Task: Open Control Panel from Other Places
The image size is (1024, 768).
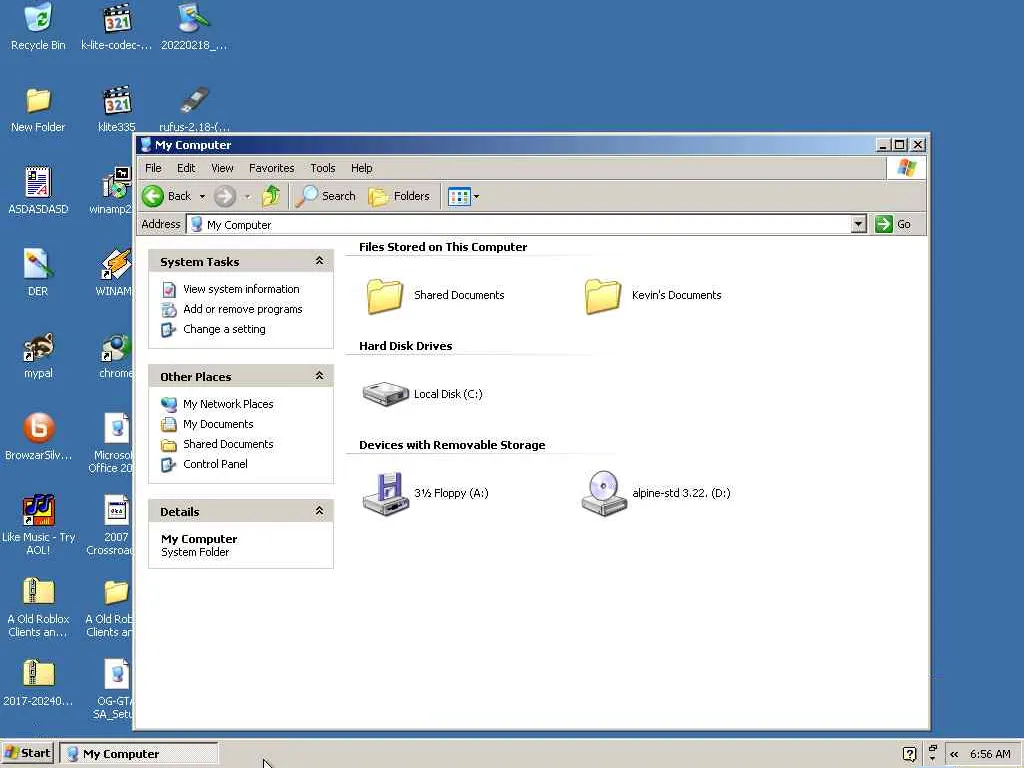Action: (215, 464)
